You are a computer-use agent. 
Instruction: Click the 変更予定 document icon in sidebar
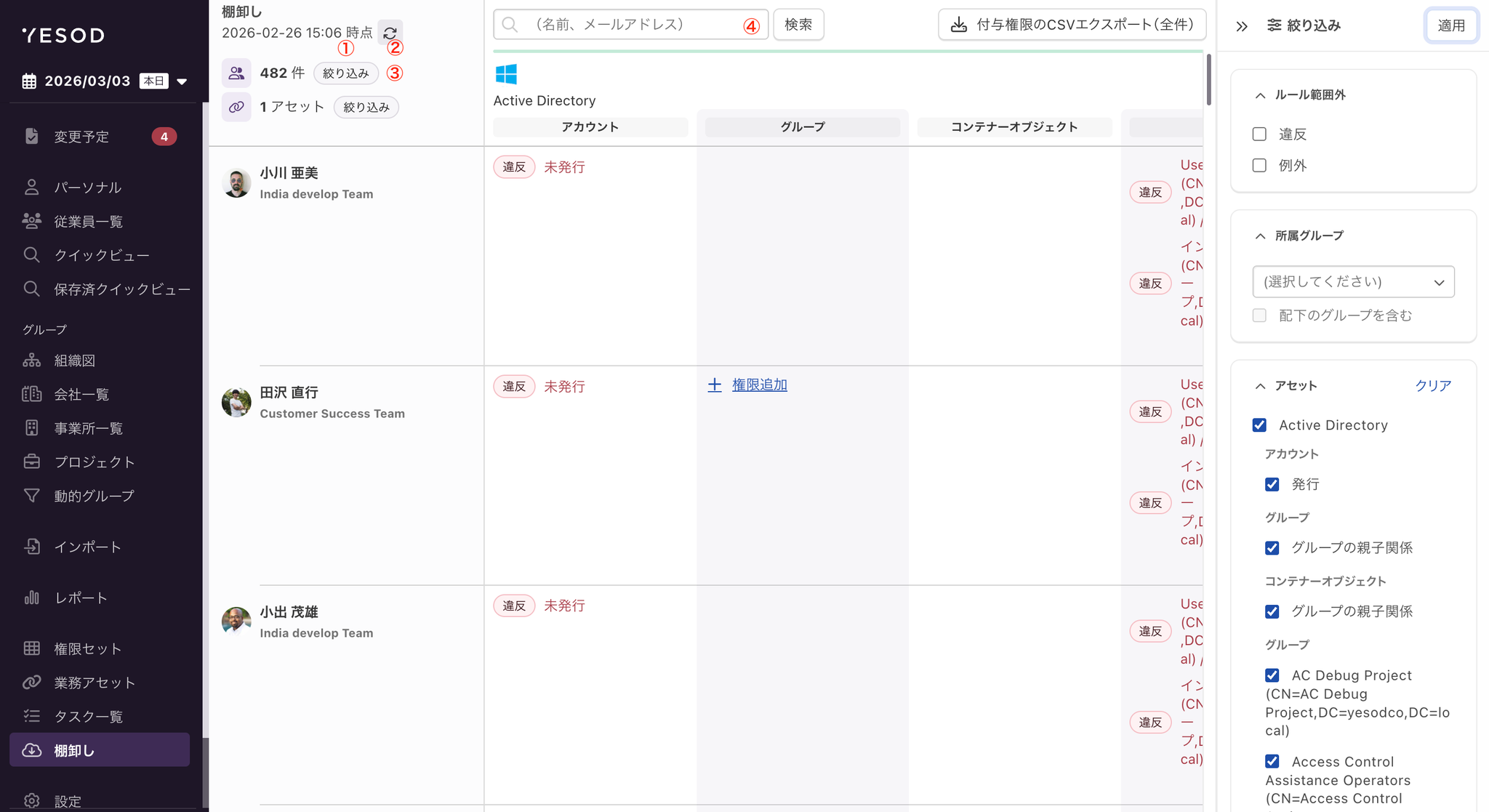tap(31, 136)
